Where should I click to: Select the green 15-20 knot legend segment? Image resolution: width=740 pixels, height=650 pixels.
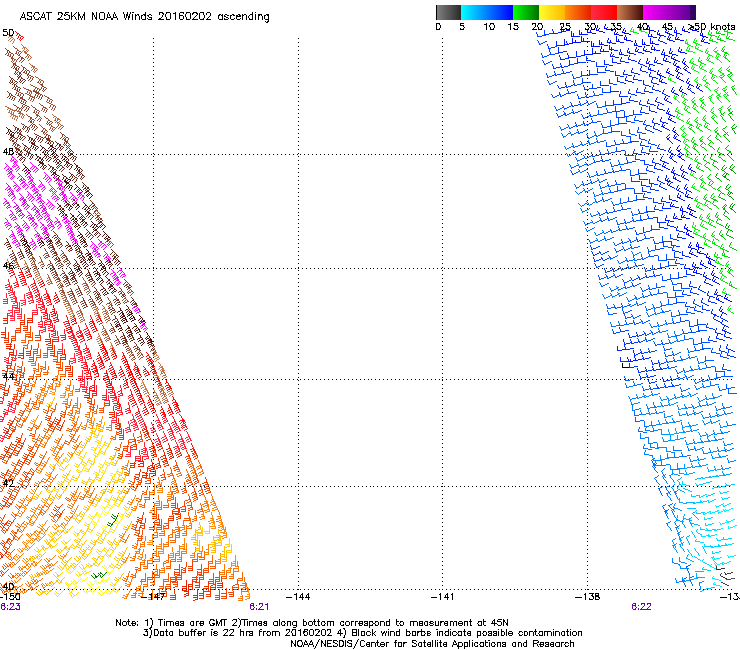(x=526, y=12)
